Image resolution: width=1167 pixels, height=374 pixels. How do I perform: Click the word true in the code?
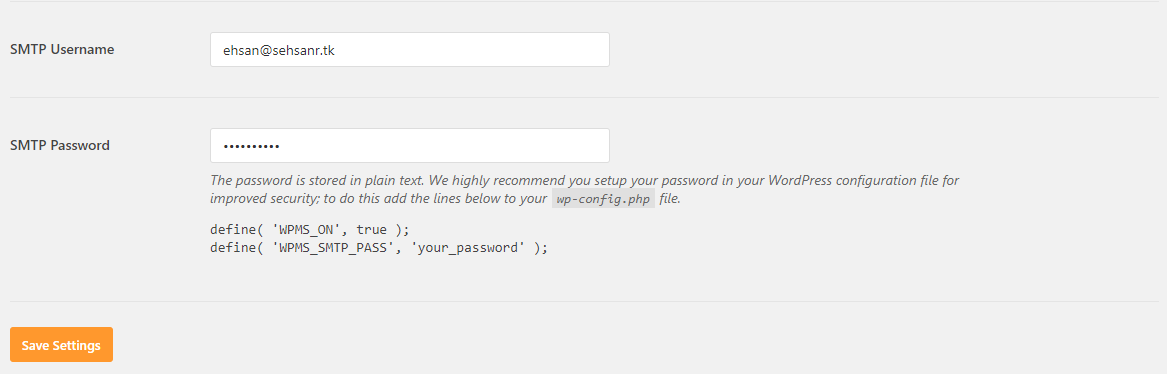(371, 230)
